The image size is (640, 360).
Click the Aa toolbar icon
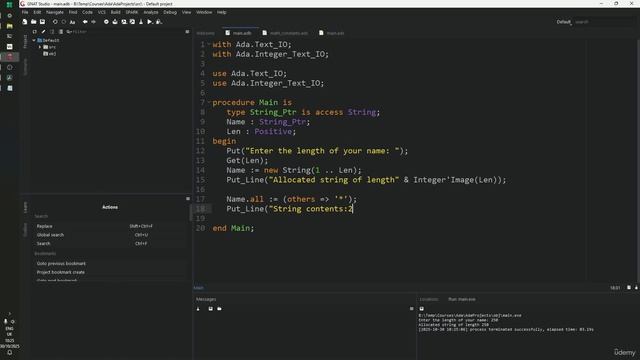tap(72, 22)
